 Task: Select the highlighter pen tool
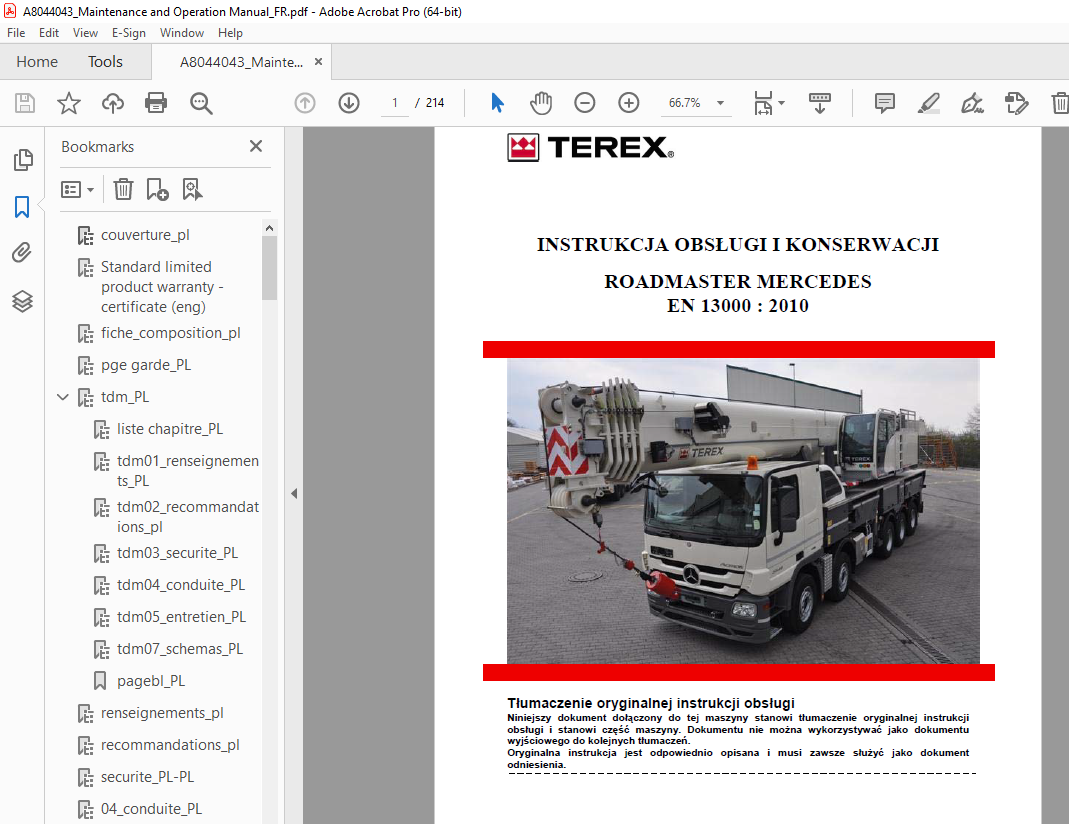point(929,103)
